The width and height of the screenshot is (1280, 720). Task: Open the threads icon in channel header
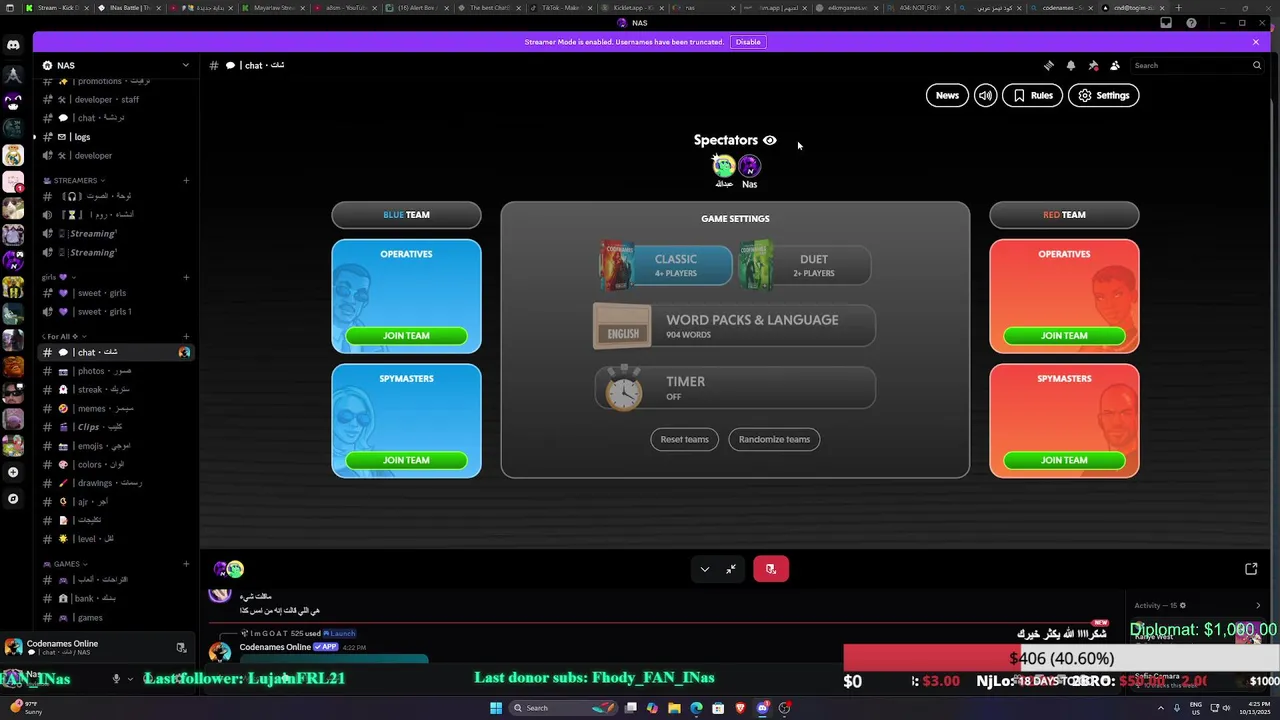coord(1049,65)
